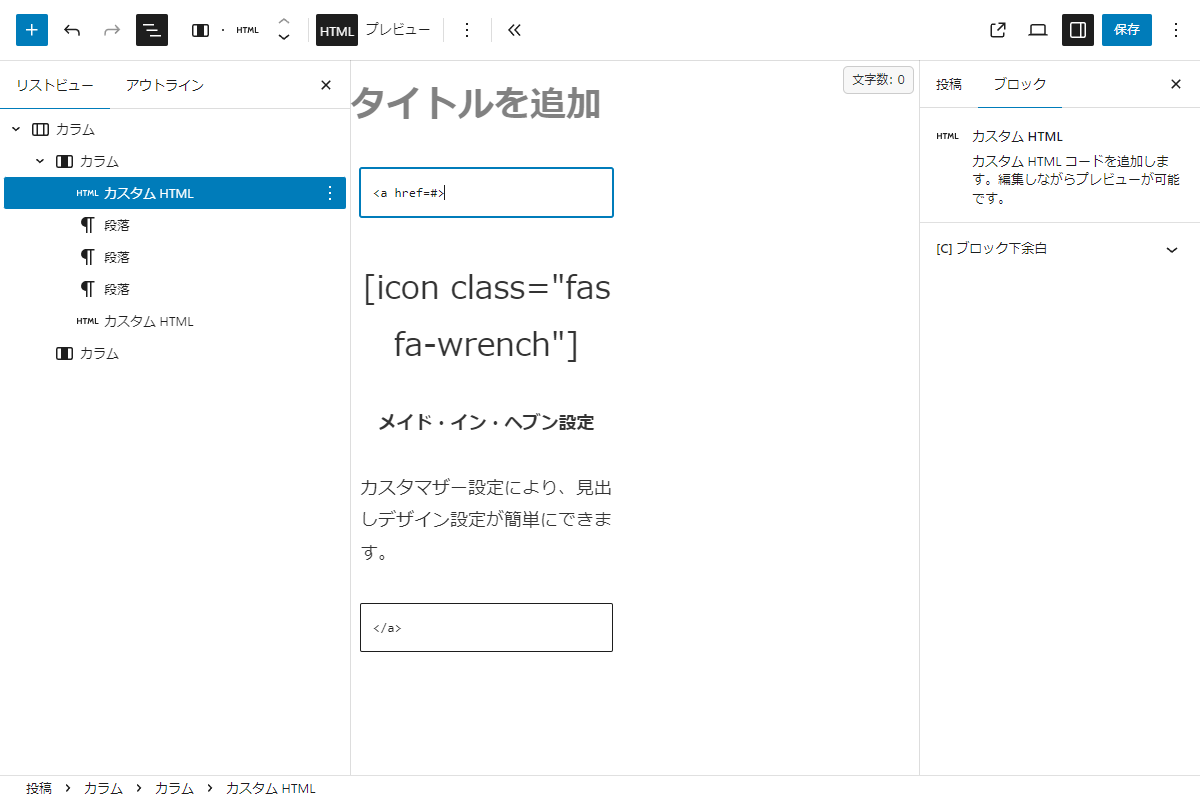Image resolution: width=1200 pixels, height=800 pixels.
Task: Collapse the nested カラム tree item
Action: 40,161
